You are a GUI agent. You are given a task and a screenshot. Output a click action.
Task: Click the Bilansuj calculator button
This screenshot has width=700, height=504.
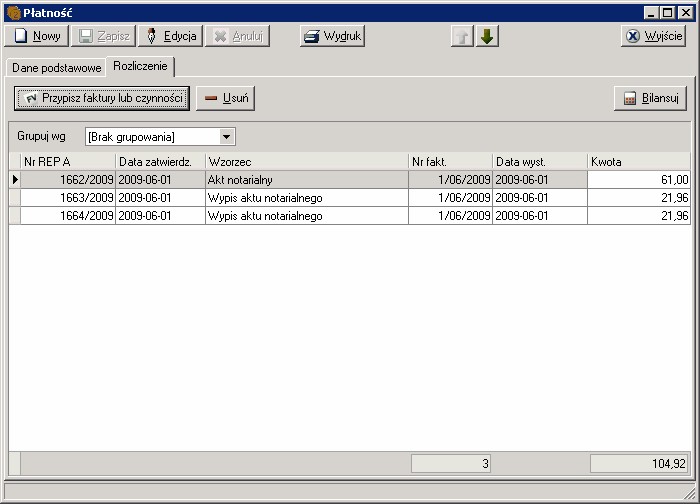tap(650, 98)
